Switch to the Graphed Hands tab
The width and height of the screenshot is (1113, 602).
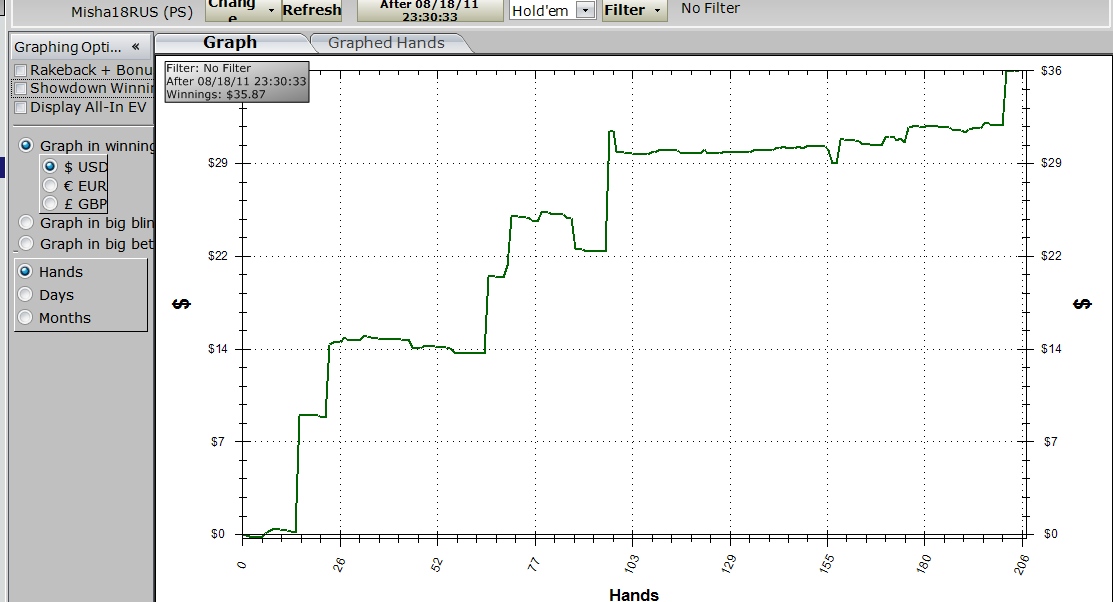pos(386,43)
